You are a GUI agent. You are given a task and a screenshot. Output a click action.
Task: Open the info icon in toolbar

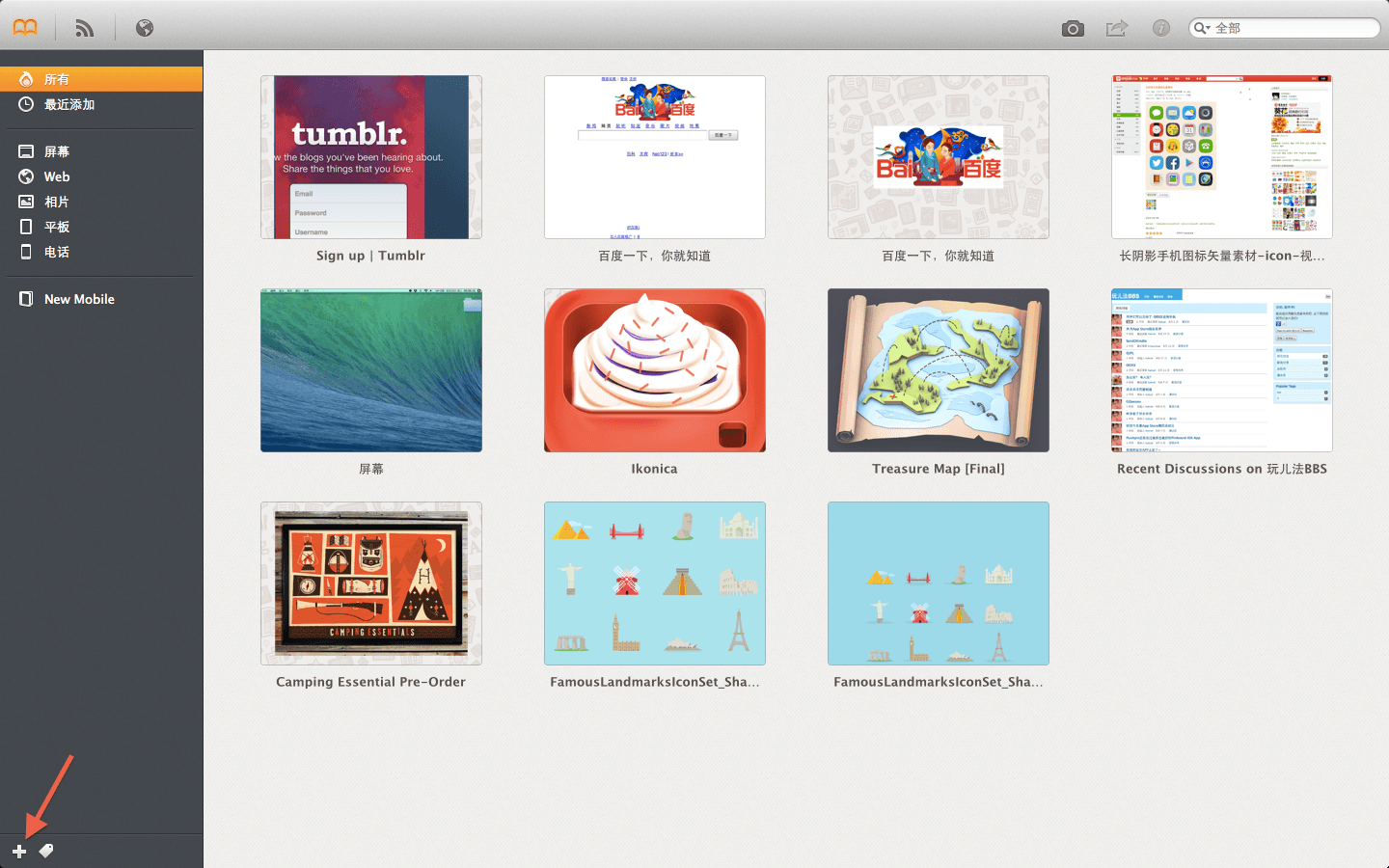pyautogui.click(x=1161, y=28)
